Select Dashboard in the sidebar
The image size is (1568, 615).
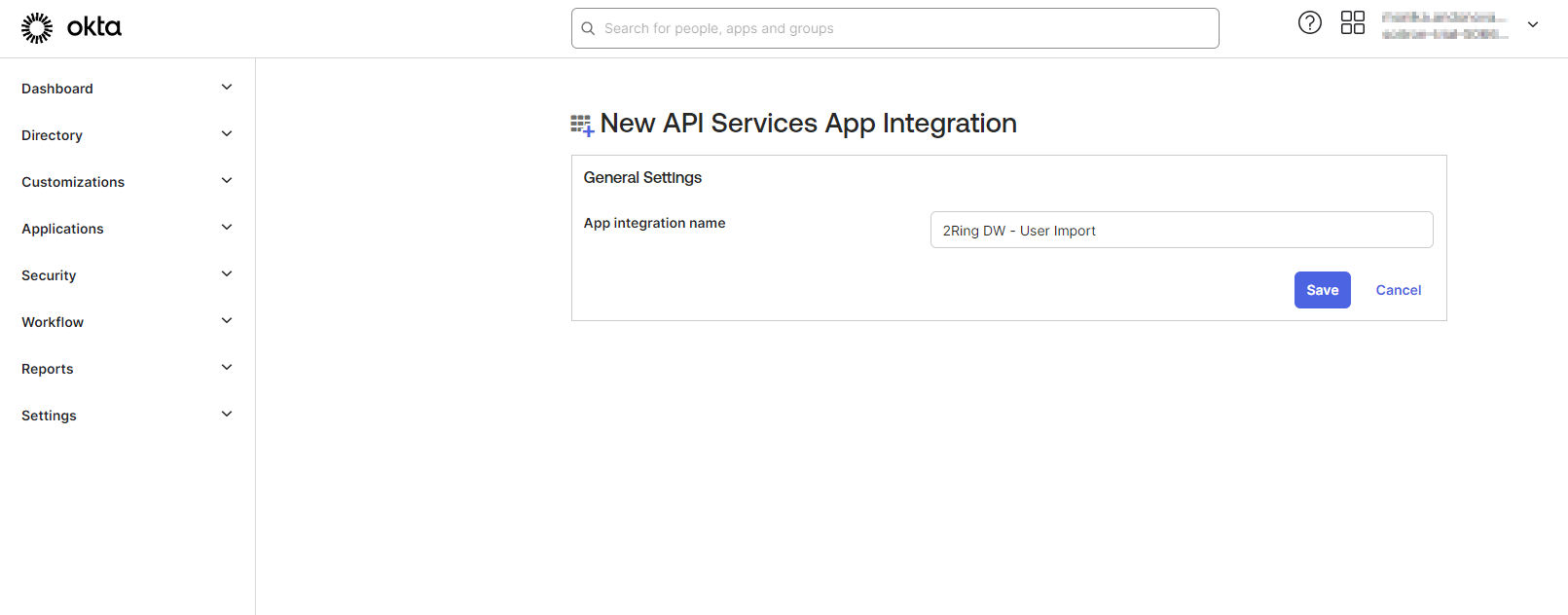pyautogui.click(x=57, y=89)
